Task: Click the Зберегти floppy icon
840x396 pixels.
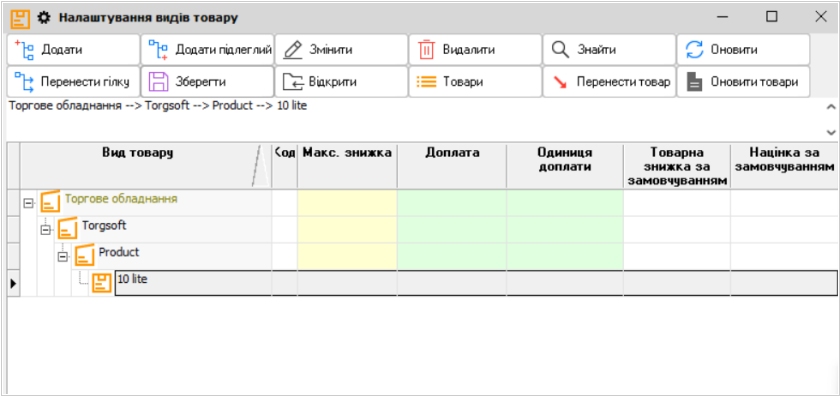Action: click(158, 82)
